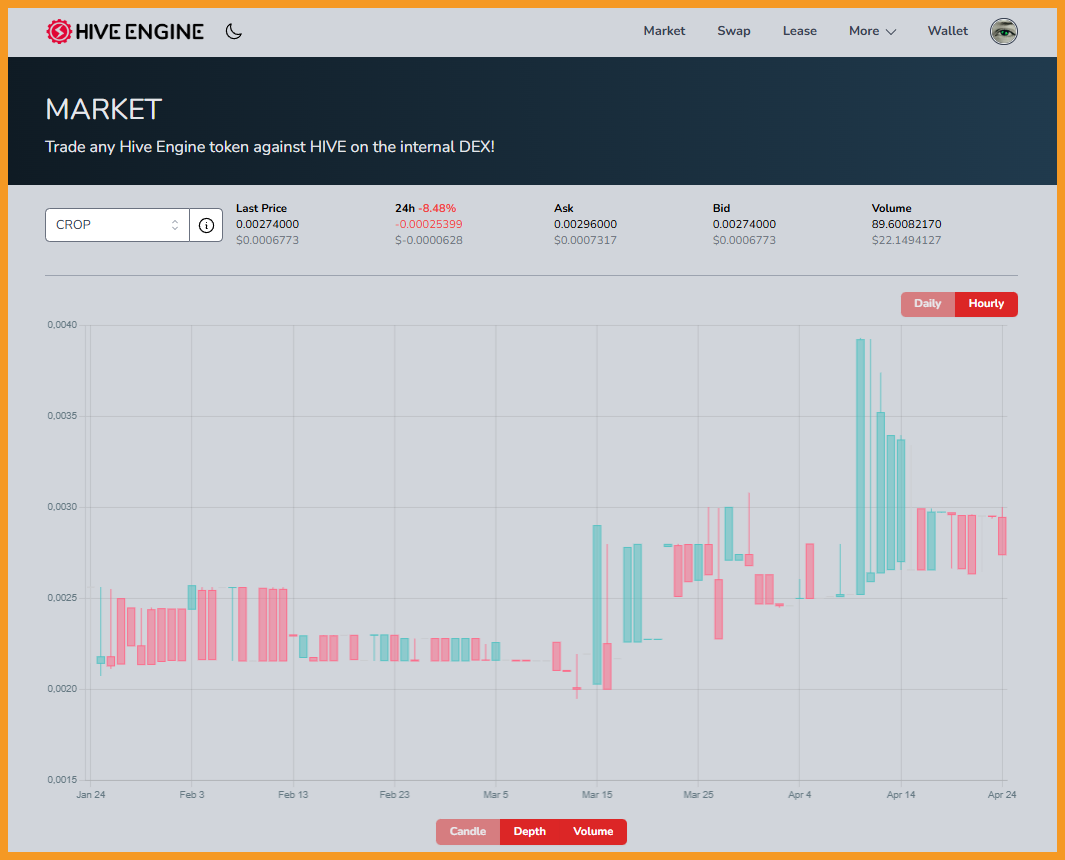Go to the Swap page
This screenshot has height=860, width=1065.
[734, 31]
